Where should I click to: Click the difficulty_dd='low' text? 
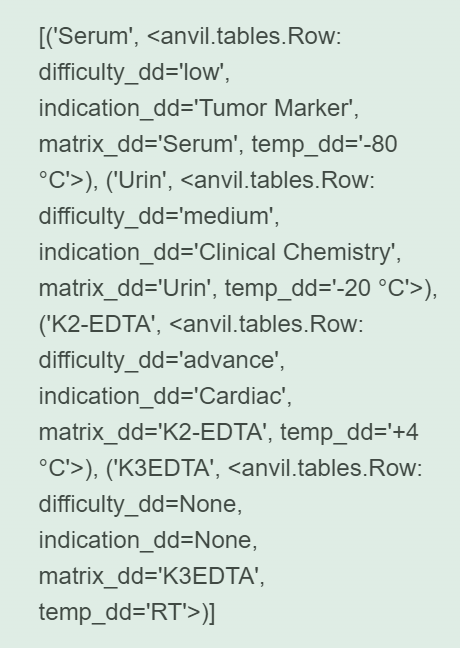point(132,73)
